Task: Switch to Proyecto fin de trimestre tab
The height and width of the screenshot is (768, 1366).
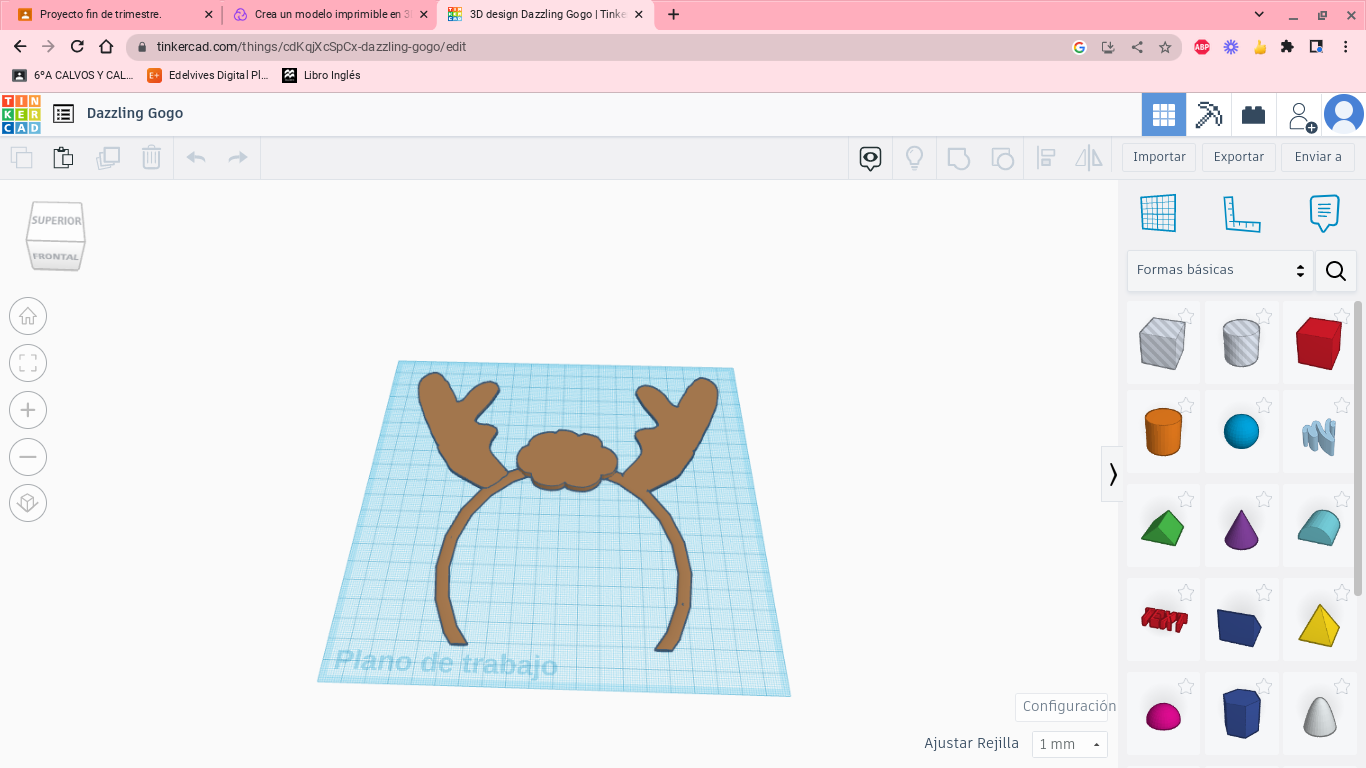Action: tap(100, 15)
